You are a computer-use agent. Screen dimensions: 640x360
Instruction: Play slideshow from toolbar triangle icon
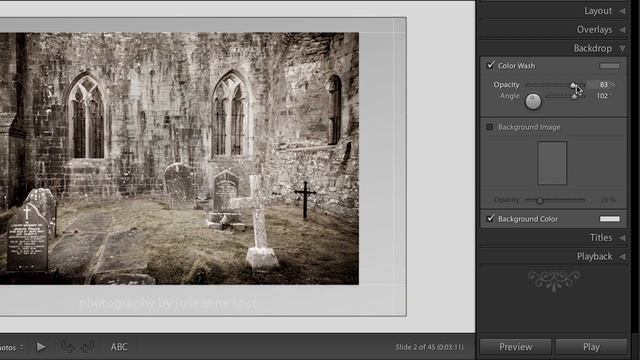41,347
